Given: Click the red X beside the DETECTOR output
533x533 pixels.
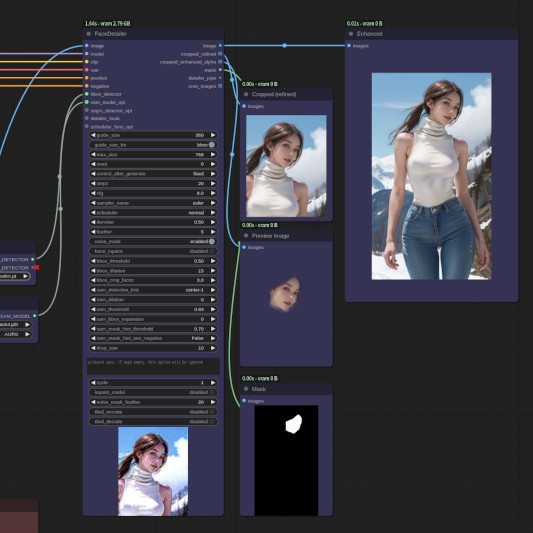Looking at the screenshot, I should click(36, 268).
